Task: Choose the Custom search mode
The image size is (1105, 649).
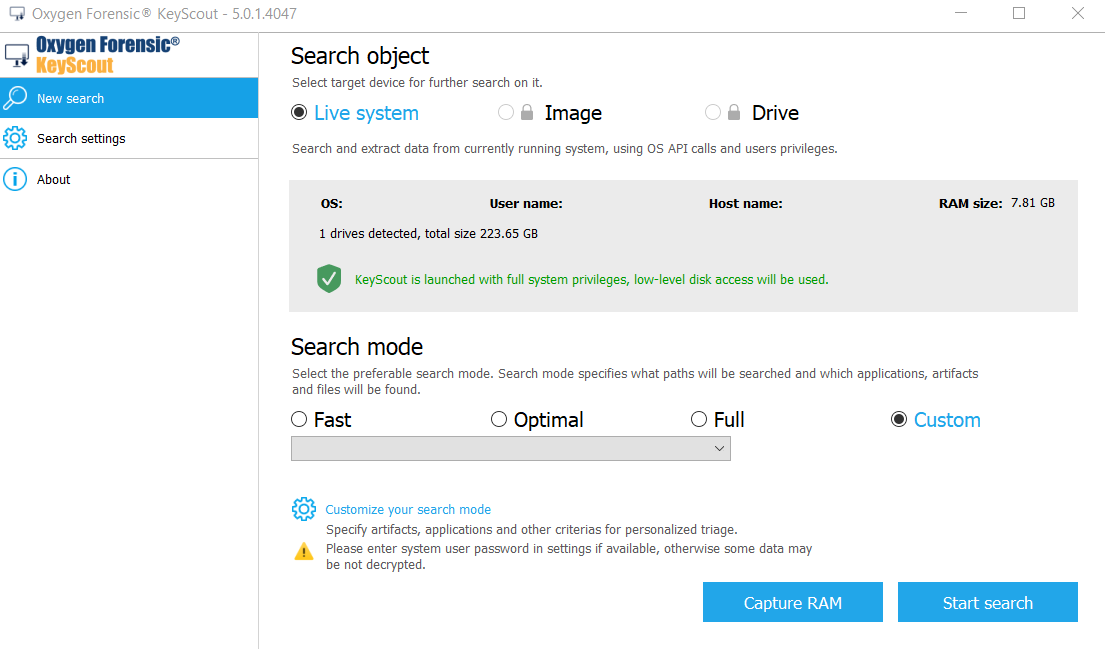Action: pos(899,419)
